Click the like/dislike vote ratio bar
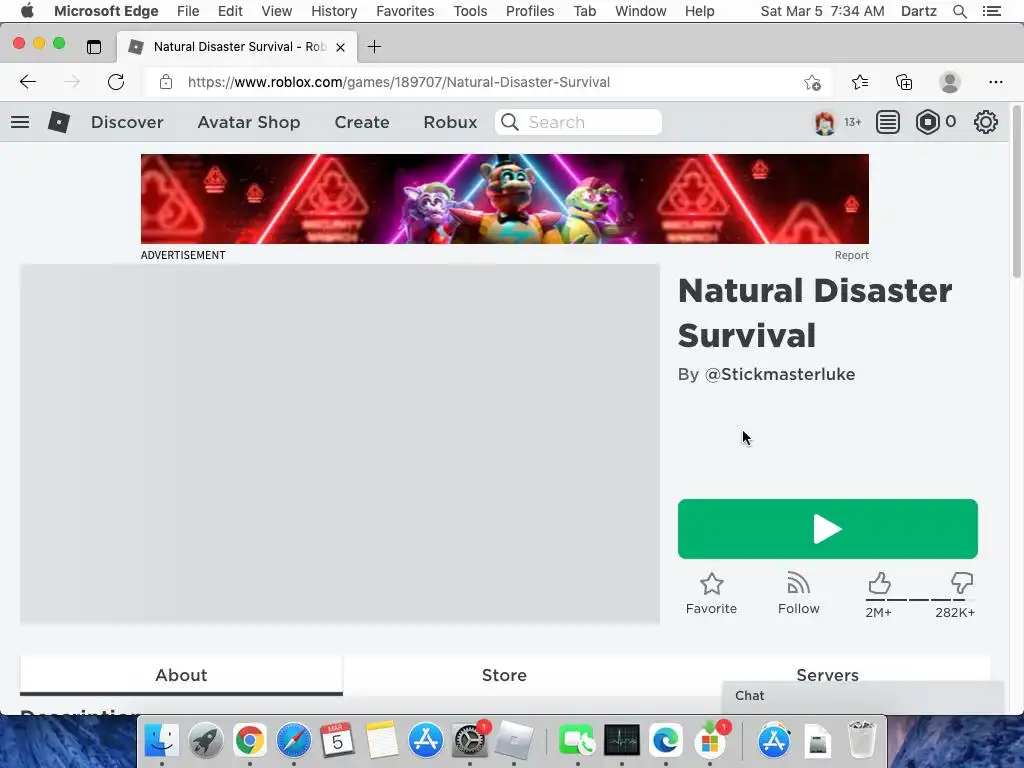1024x768 pixels. pos(920,600)
